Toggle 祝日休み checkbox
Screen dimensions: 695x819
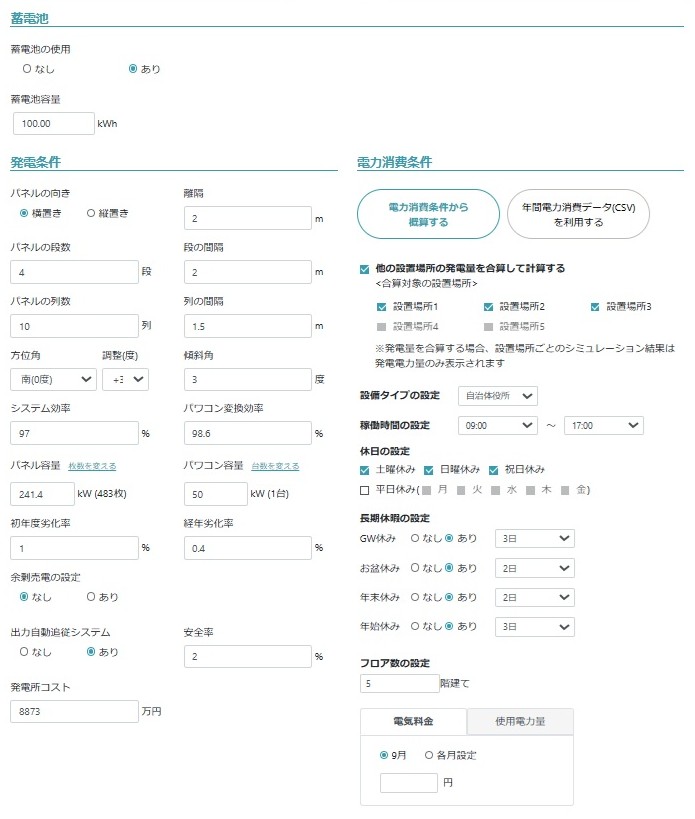coord(493,470)
